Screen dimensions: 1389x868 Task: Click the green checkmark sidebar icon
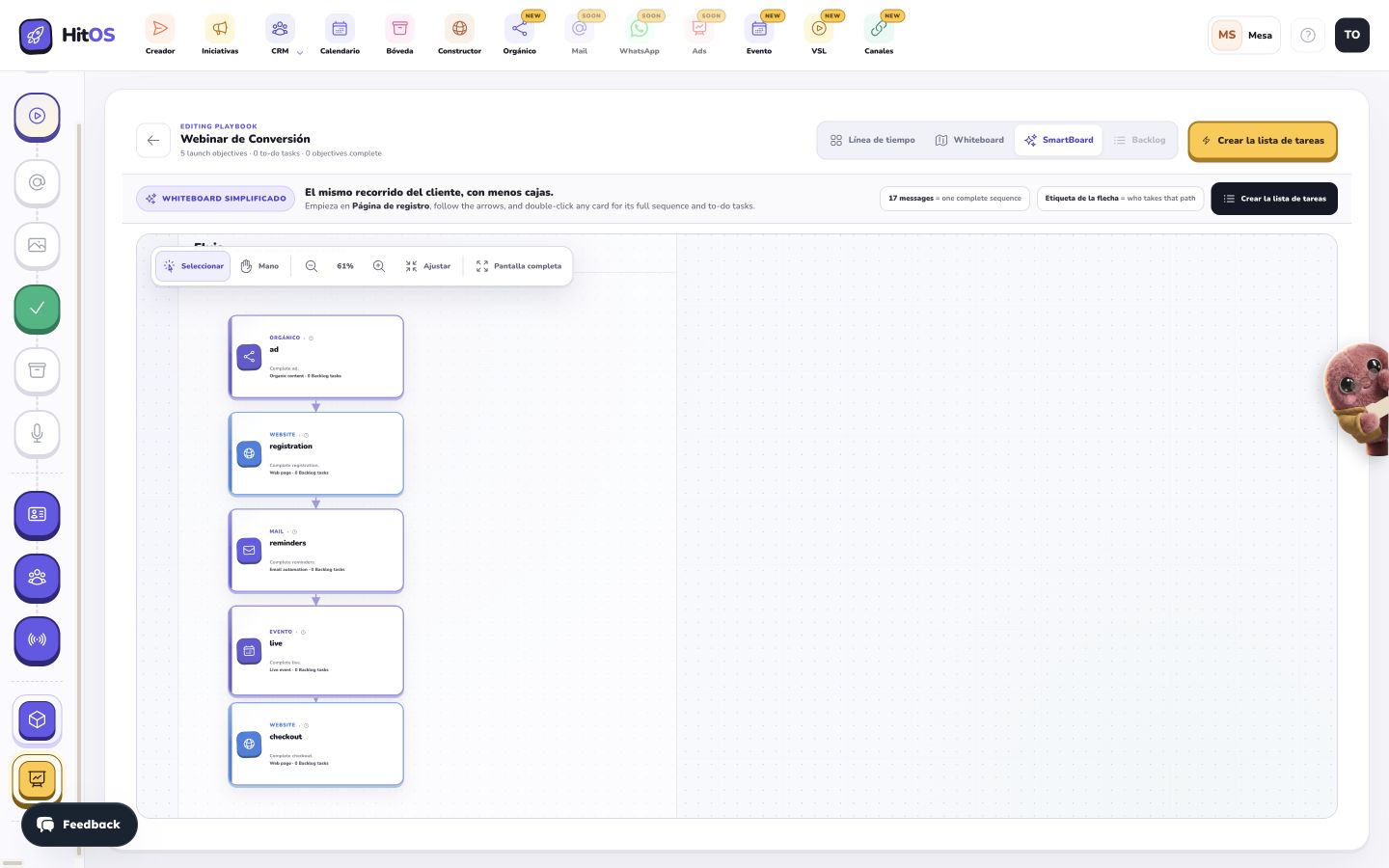pyautogui.click(x=37, y=309)
